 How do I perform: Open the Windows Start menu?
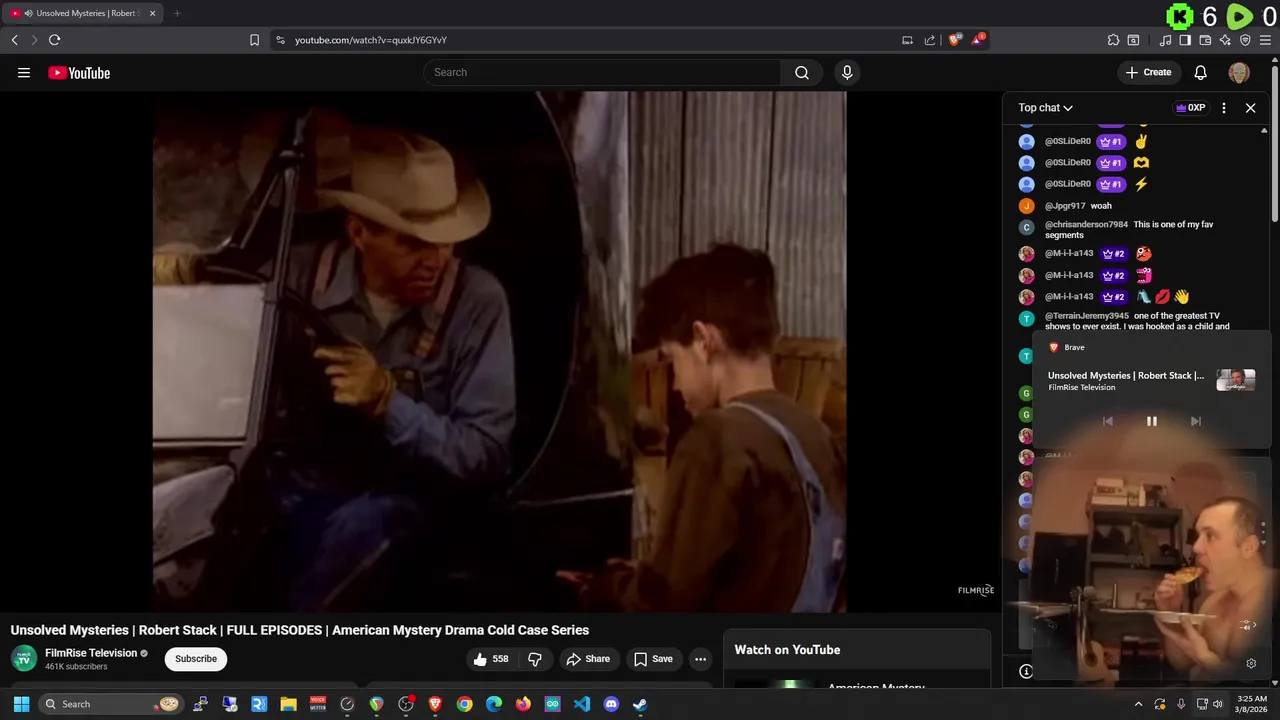21,704
